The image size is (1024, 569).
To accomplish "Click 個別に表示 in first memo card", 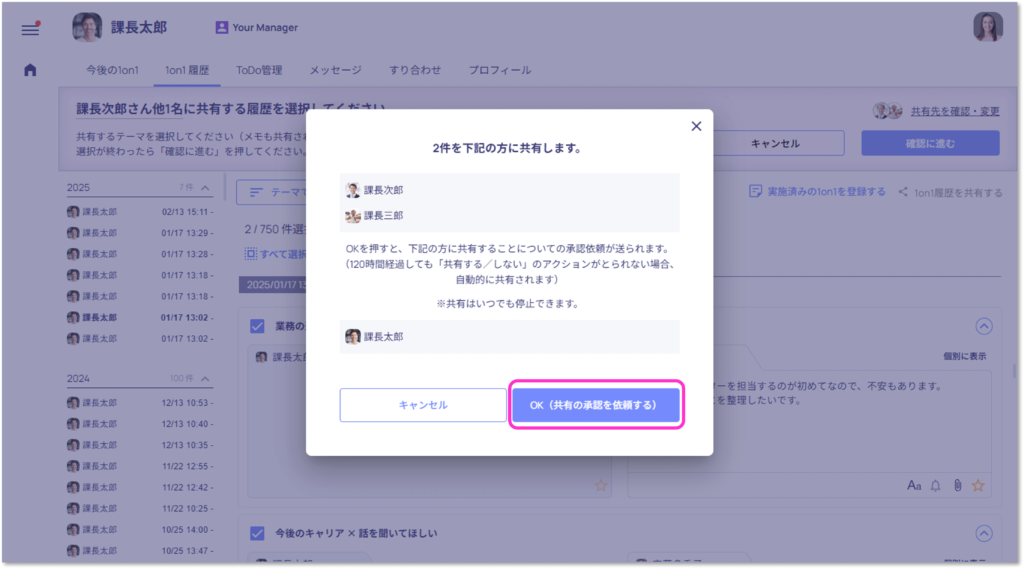I will click(x=965, y=356).
